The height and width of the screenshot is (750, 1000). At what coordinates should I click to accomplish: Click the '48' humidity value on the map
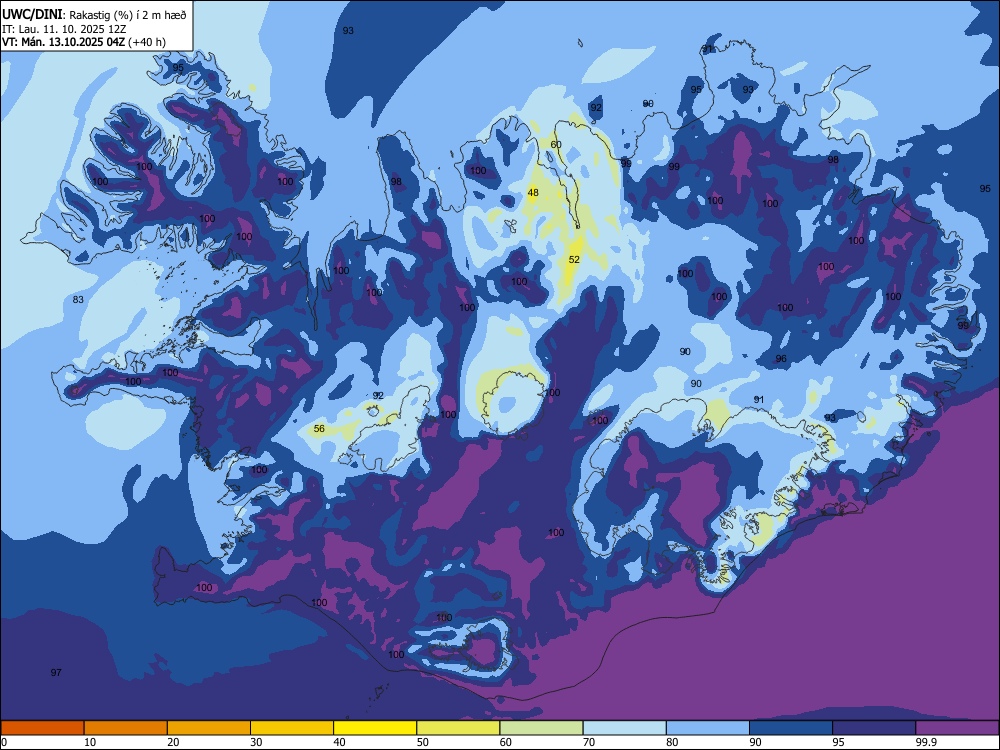pos(533,193)
